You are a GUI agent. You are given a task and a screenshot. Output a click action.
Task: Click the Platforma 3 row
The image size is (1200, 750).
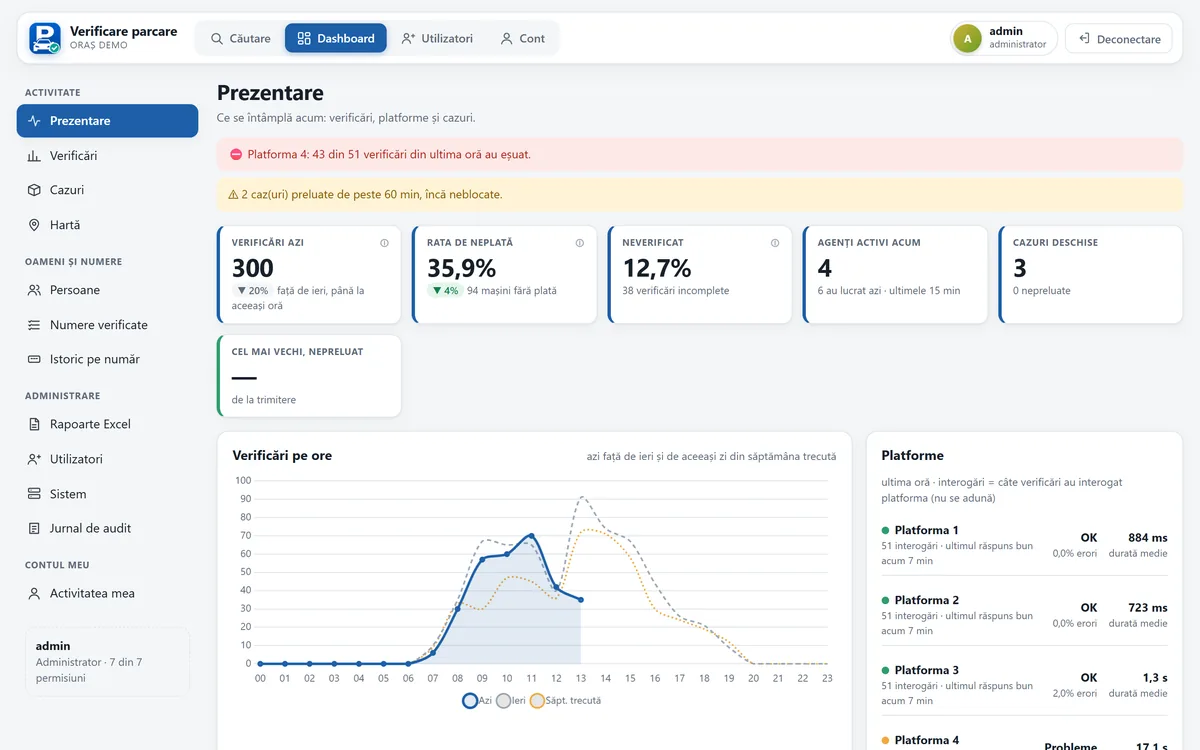(x=1024, y=685)
